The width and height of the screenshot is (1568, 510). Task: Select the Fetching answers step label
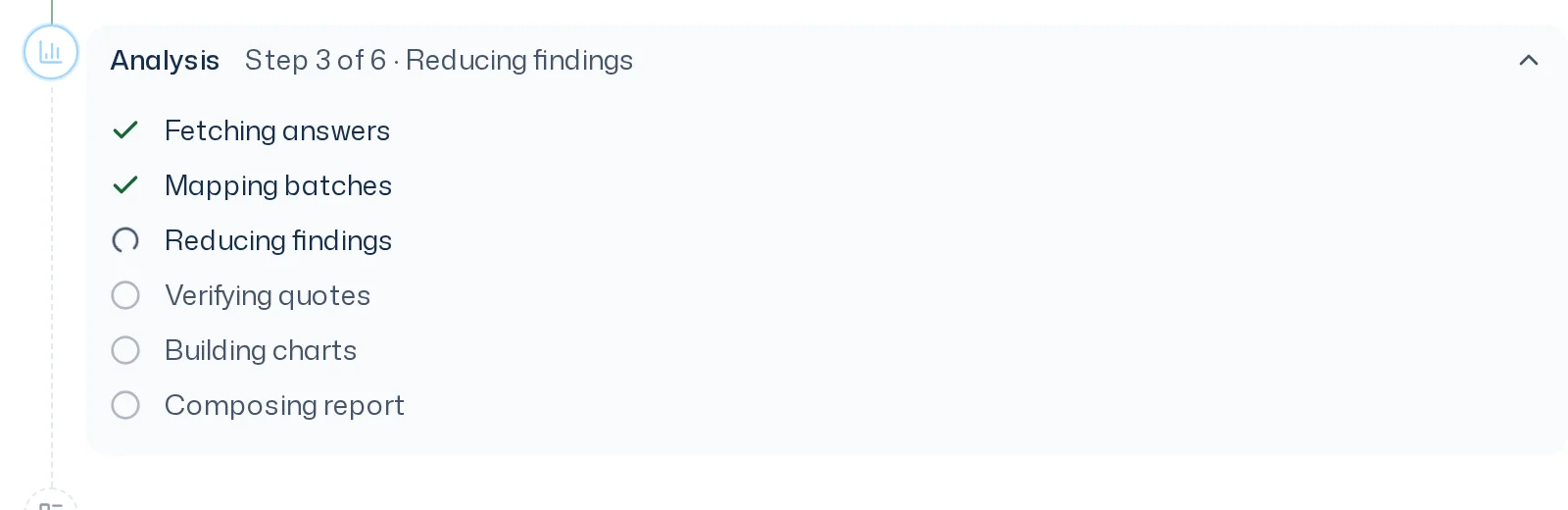(x=277, y=130)
